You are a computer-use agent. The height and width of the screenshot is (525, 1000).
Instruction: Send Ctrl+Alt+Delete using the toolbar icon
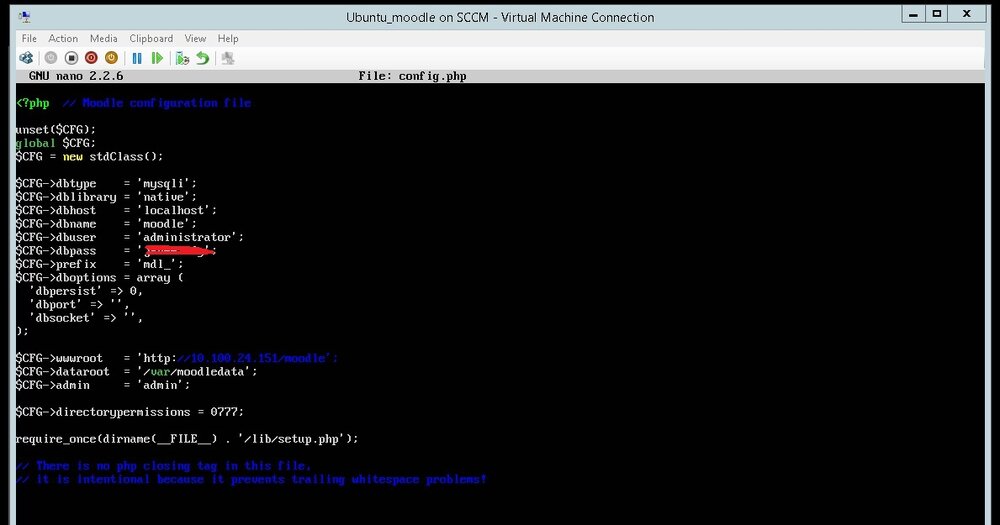pos(26,58)
